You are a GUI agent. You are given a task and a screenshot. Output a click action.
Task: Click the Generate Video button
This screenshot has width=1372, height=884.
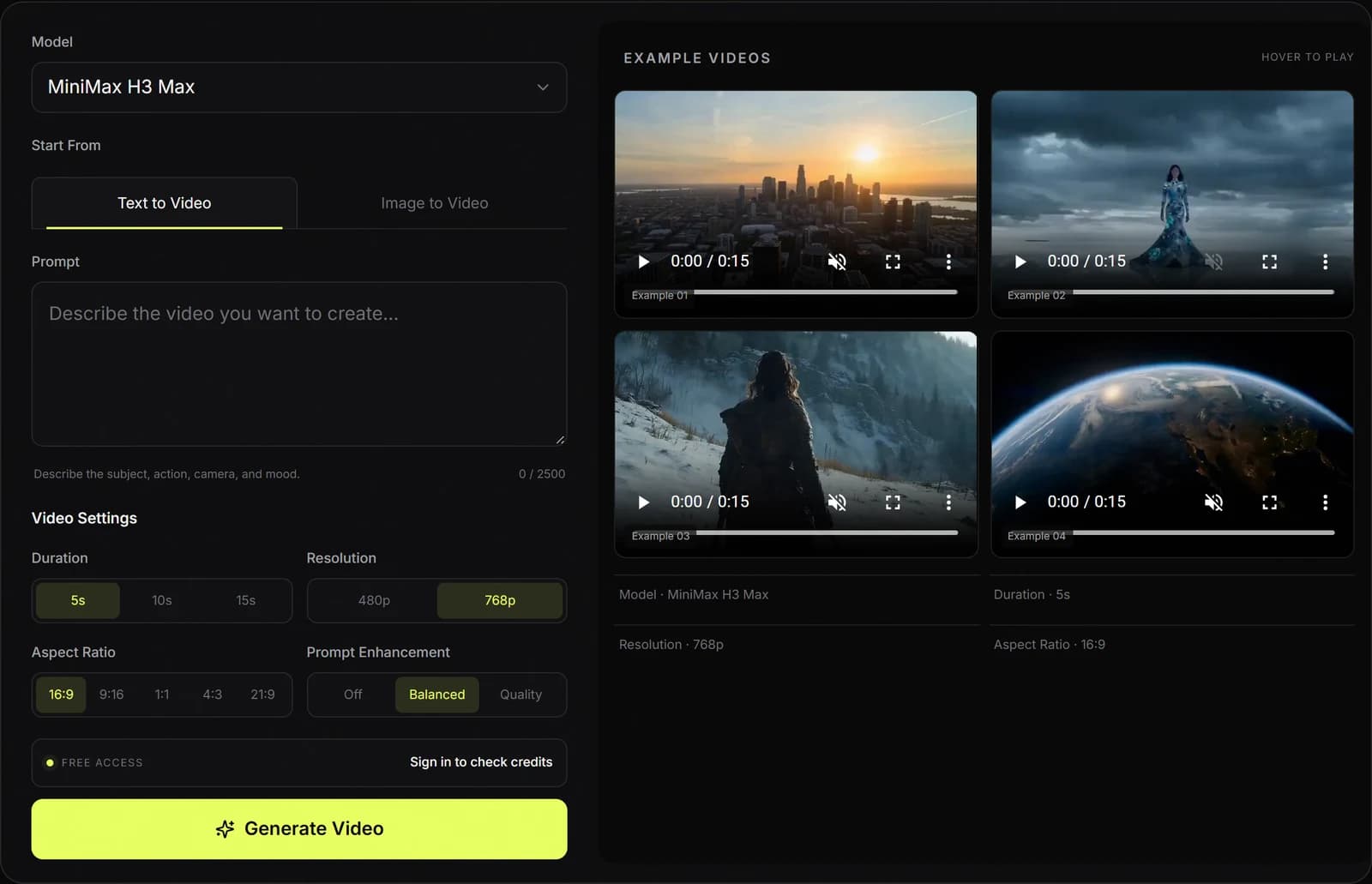299,829
